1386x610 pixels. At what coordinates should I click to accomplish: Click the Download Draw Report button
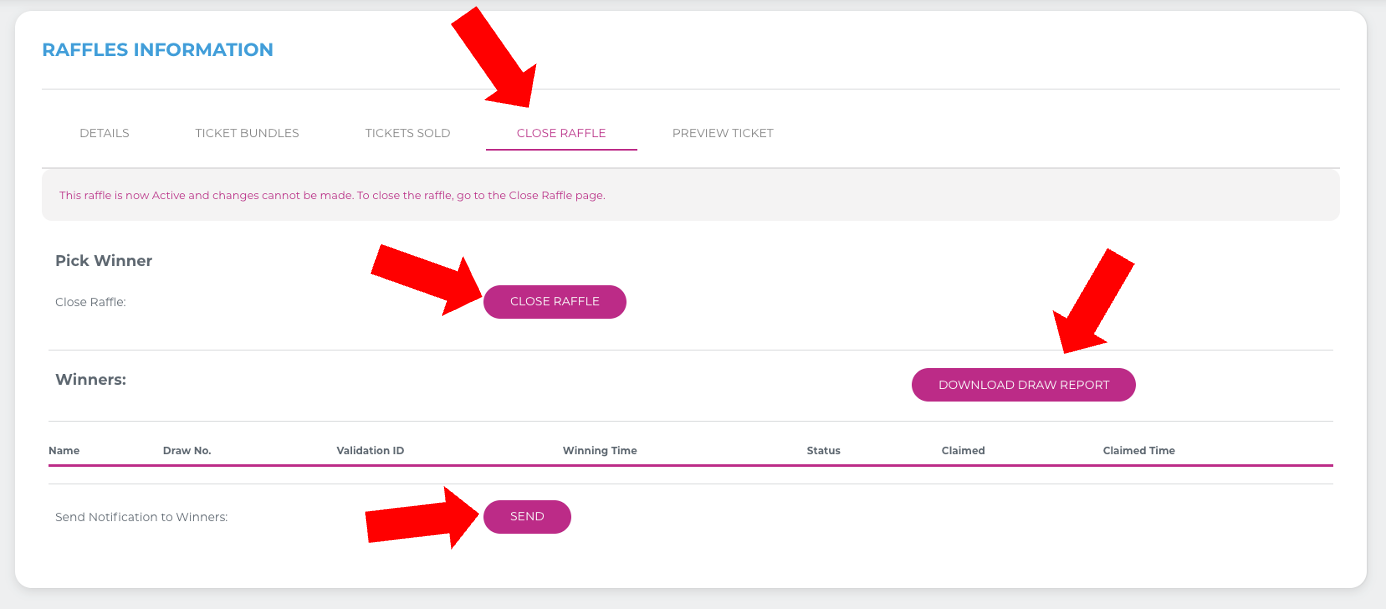point(1023,385)
